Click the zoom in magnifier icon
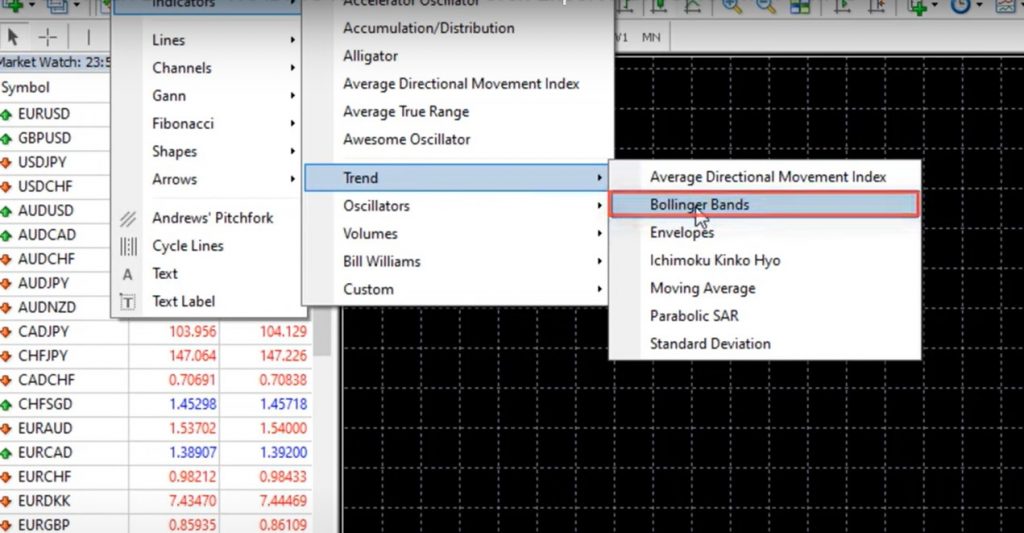 (x=732, y=7)
